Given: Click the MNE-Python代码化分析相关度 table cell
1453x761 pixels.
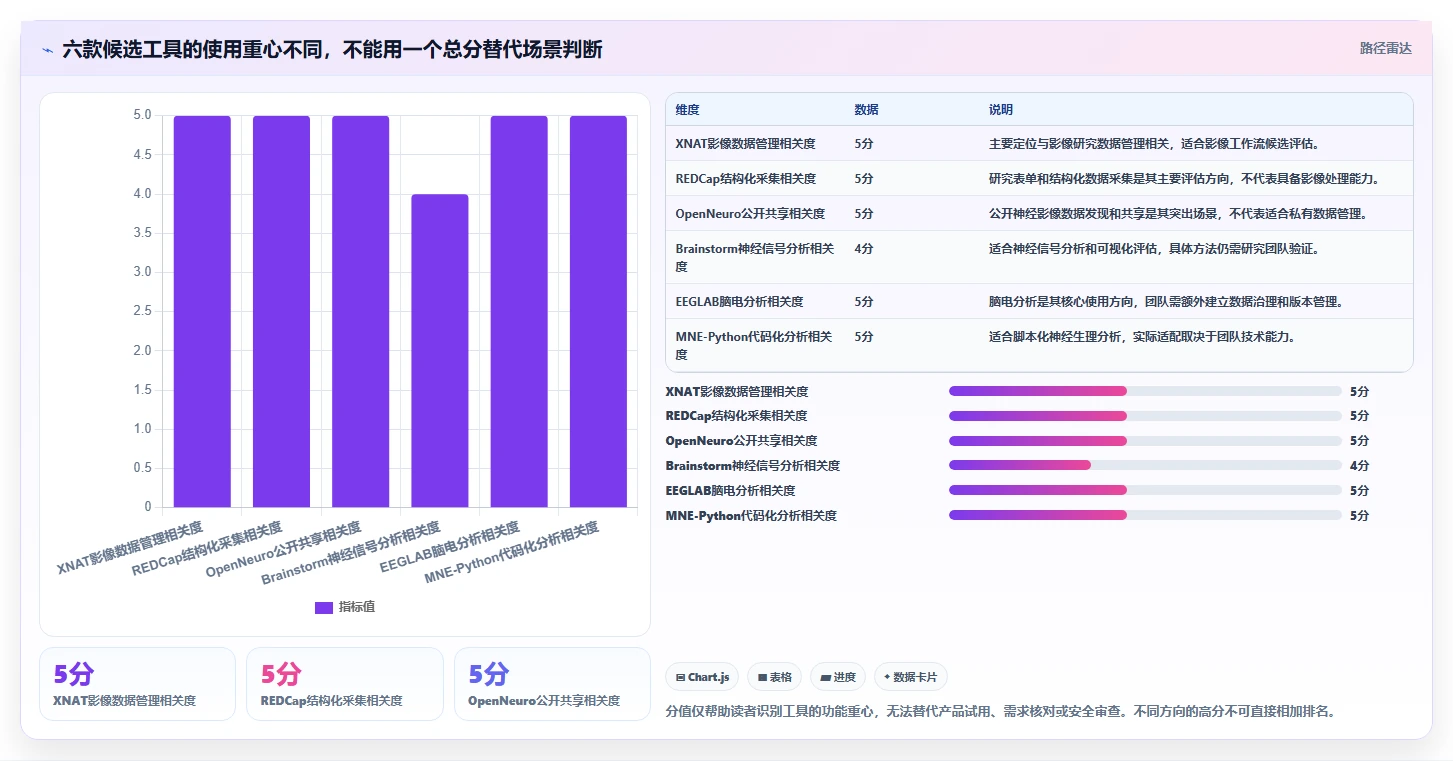Looking at the screenshot, I should (x=753, y=345).
